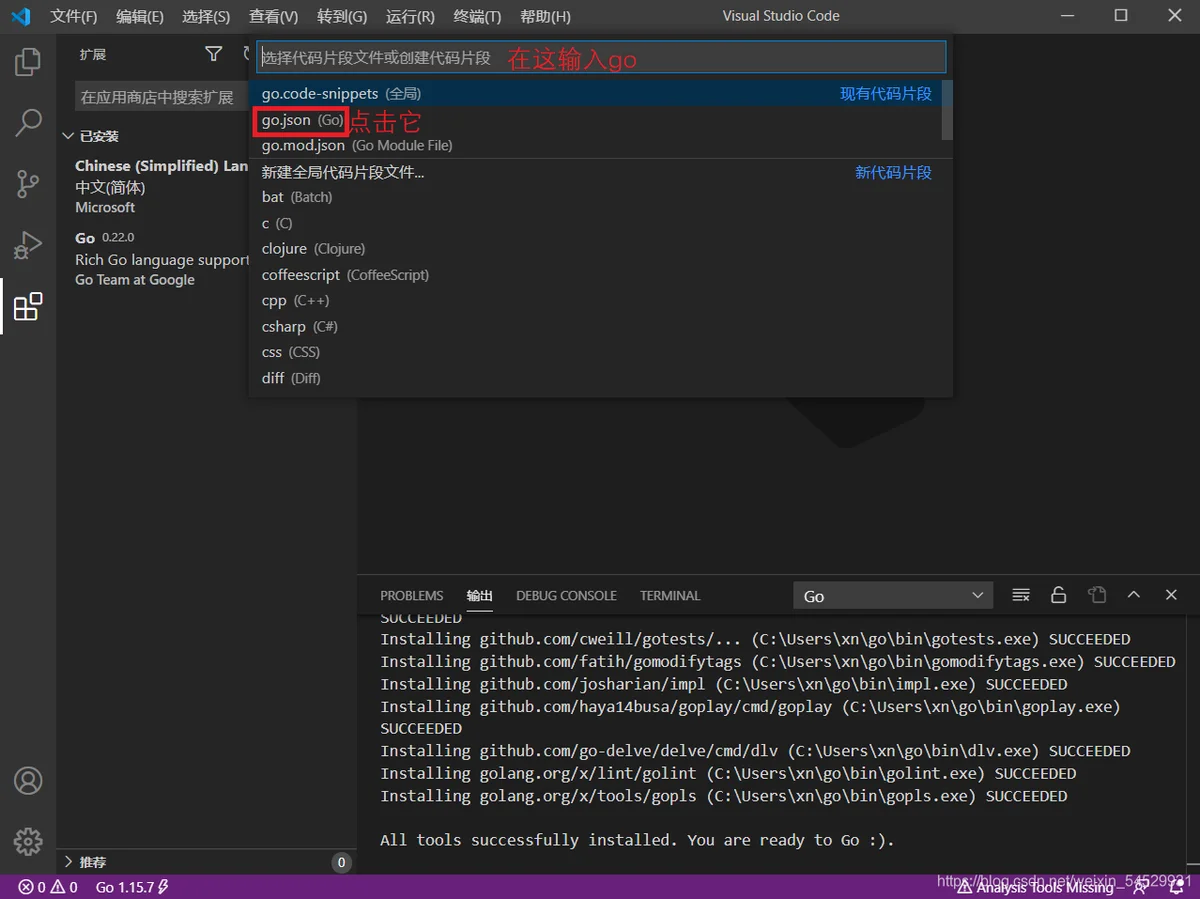
Task: Open the 帮助(H) menu
Action: click(545, 16)
